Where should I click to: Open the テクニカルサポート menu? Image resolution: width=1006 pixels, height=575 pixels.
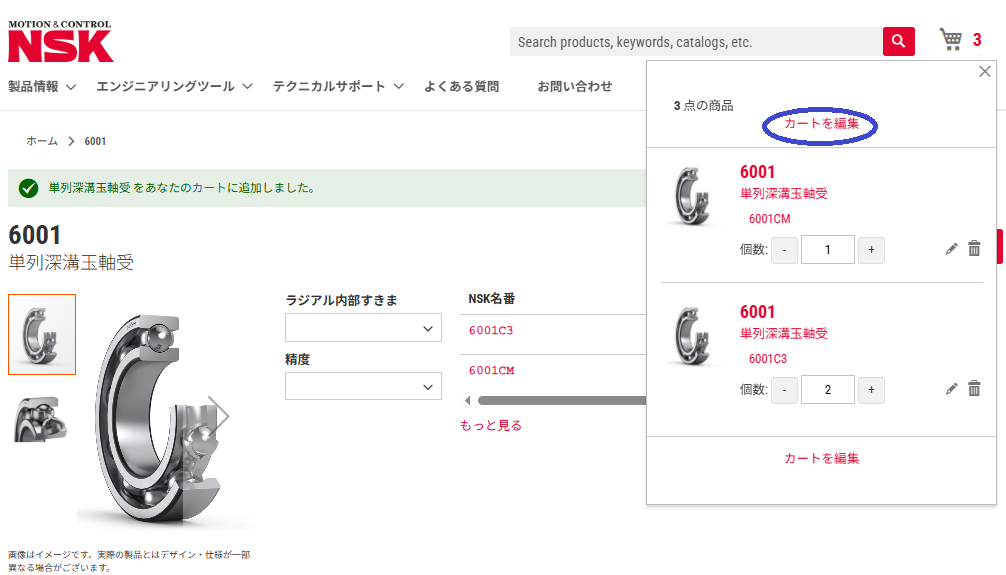coord(338,87)
